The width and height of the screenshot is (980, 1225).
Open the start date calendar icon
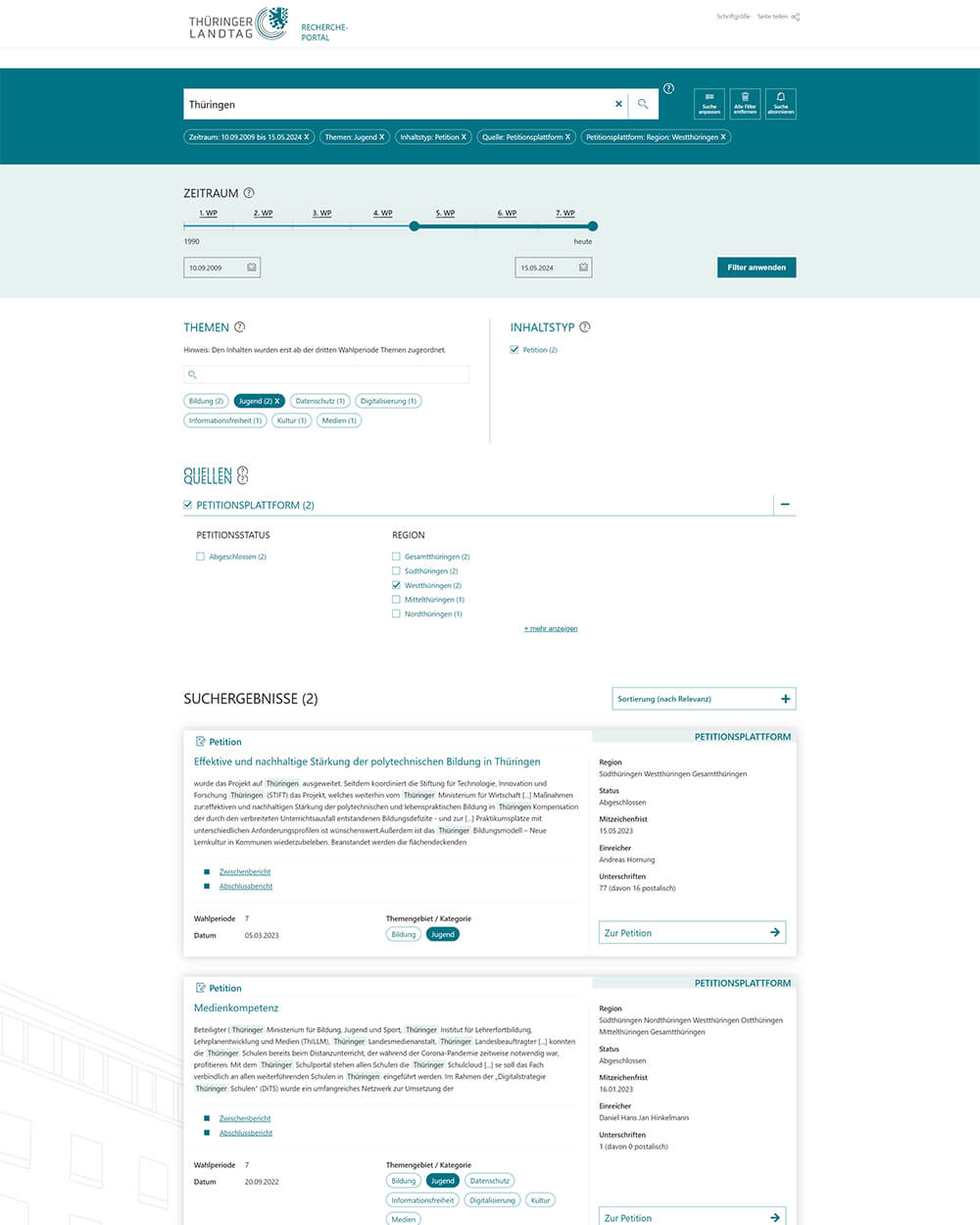(252, 268)
